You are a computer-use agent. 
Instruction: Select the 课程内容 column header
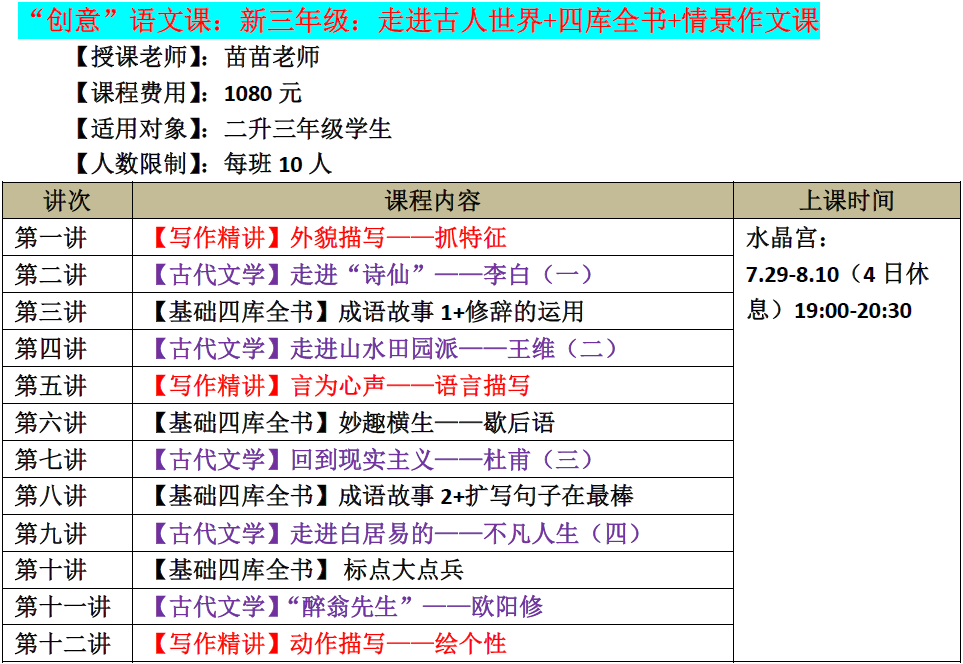point(432,201)
